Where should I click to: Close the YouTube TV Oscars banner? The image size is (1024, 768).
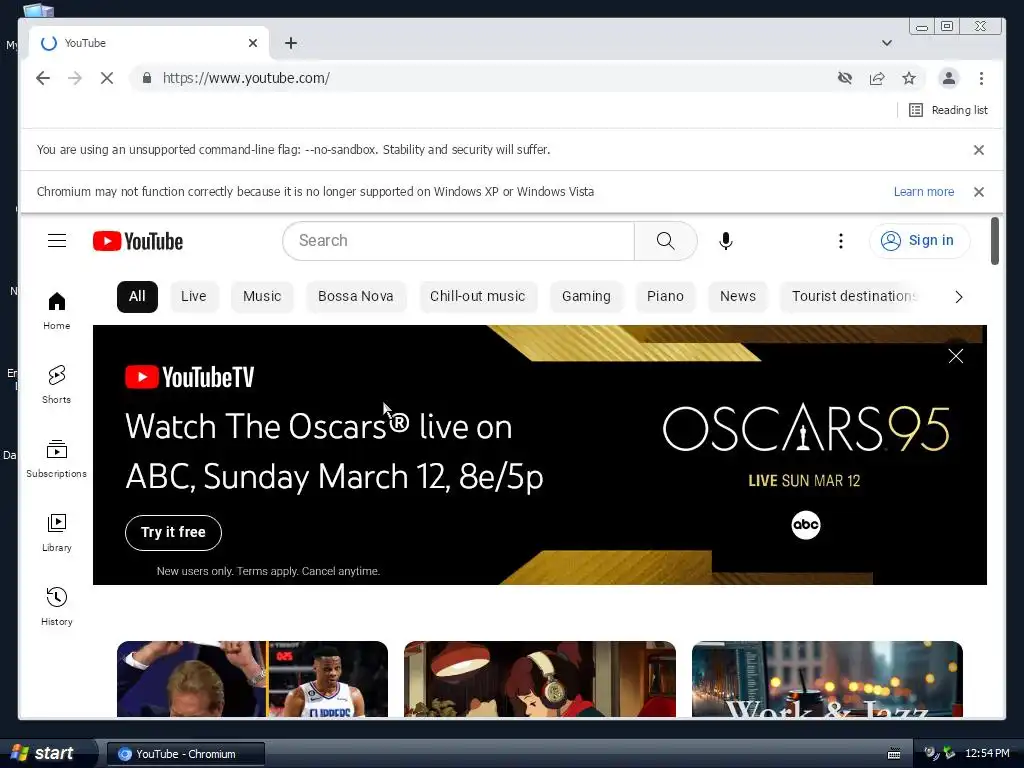955,356
